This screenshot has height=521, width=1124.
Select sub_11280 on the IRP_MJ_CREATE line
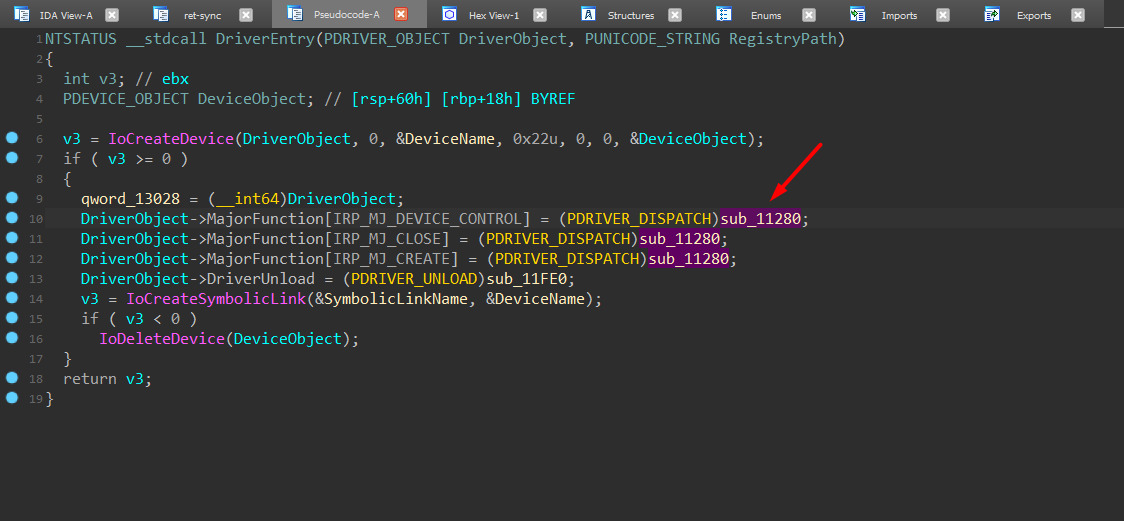(692, 259)
